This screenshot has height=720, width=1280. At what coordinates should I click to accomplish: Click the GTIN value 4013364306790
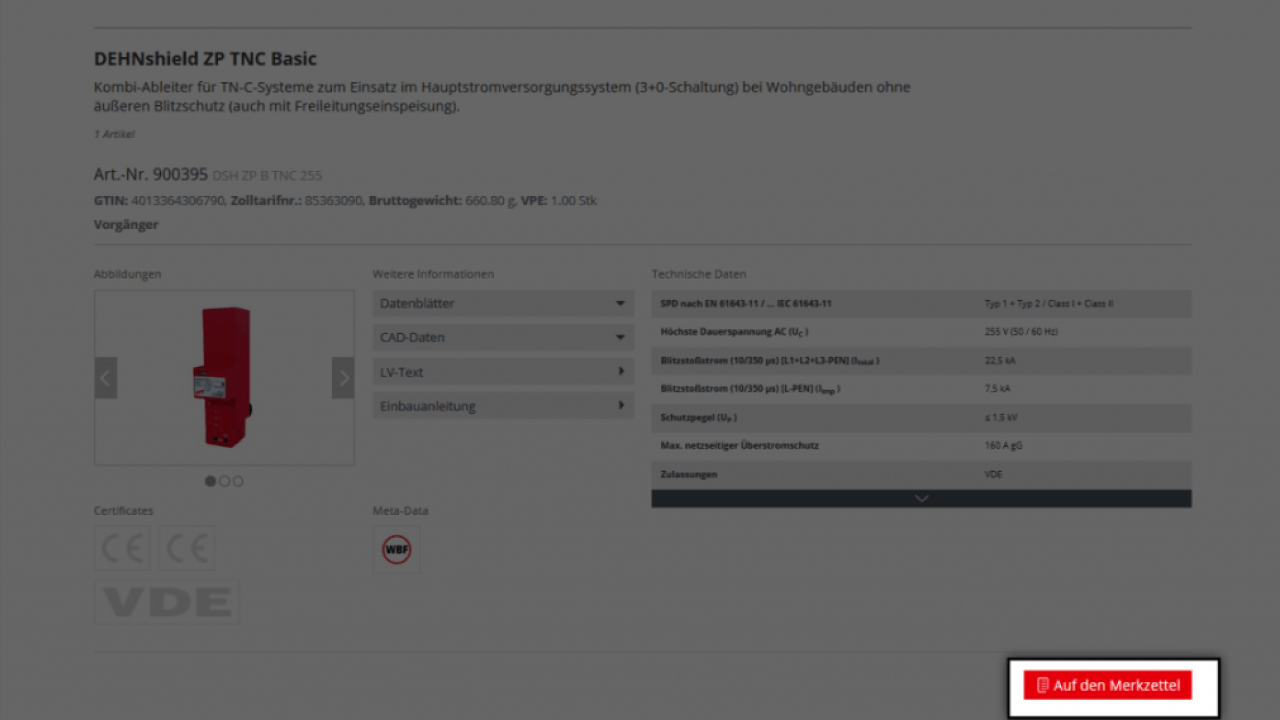pos(179,201)
